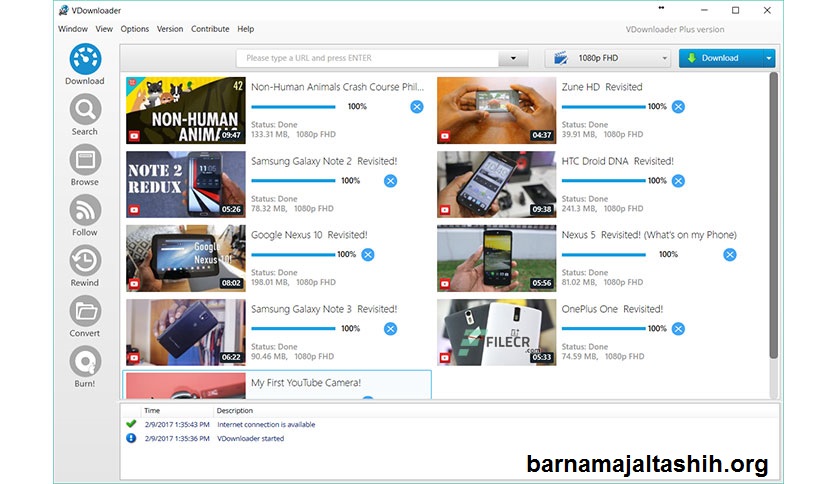Expand the URL history dropdown arrow
The image size is (836, 484).
coord(513,58)
